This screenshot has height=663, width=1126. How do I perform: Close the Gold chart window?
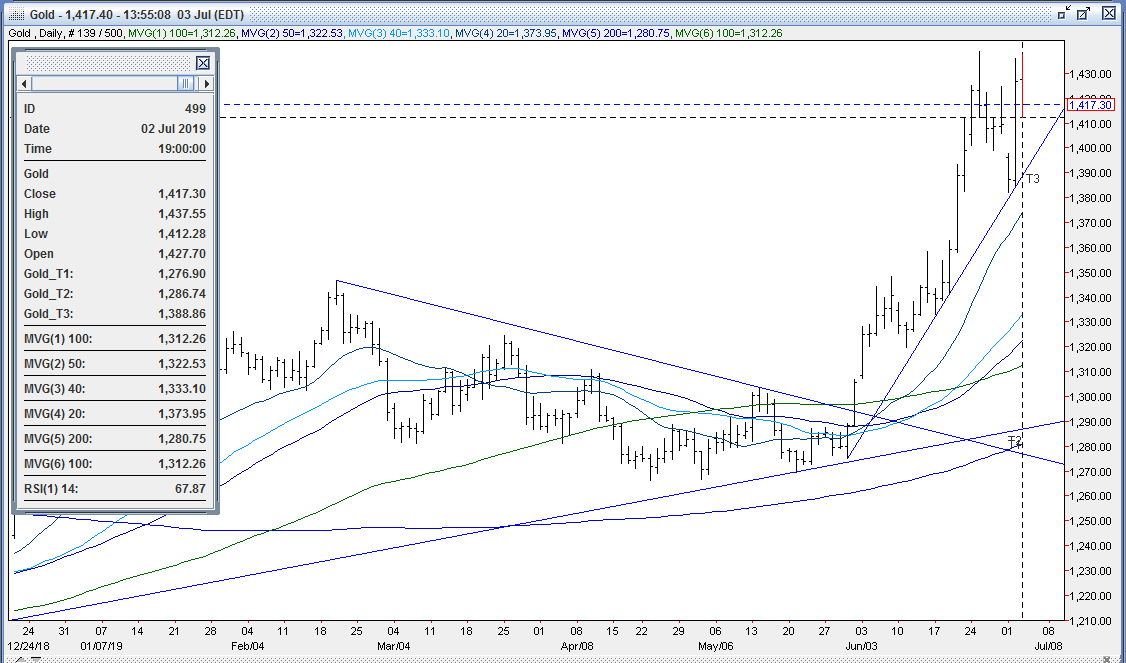point(1109,13)
